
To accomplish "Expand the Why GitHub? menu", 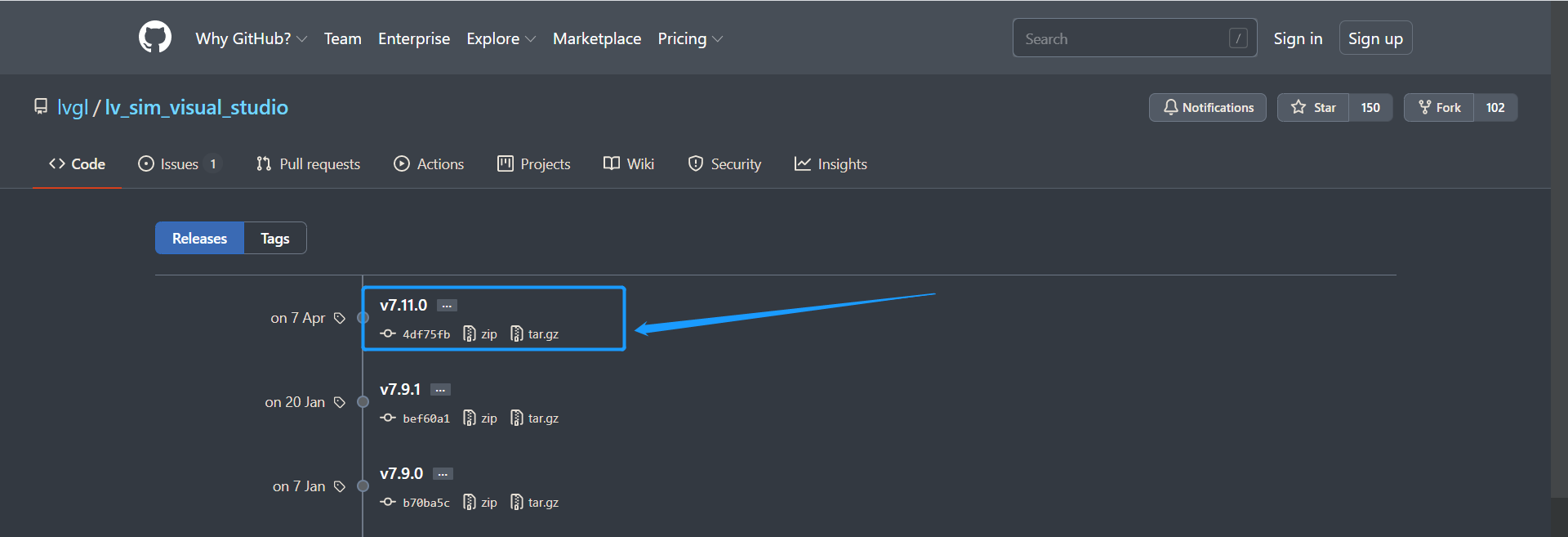I will coord(251,38).
